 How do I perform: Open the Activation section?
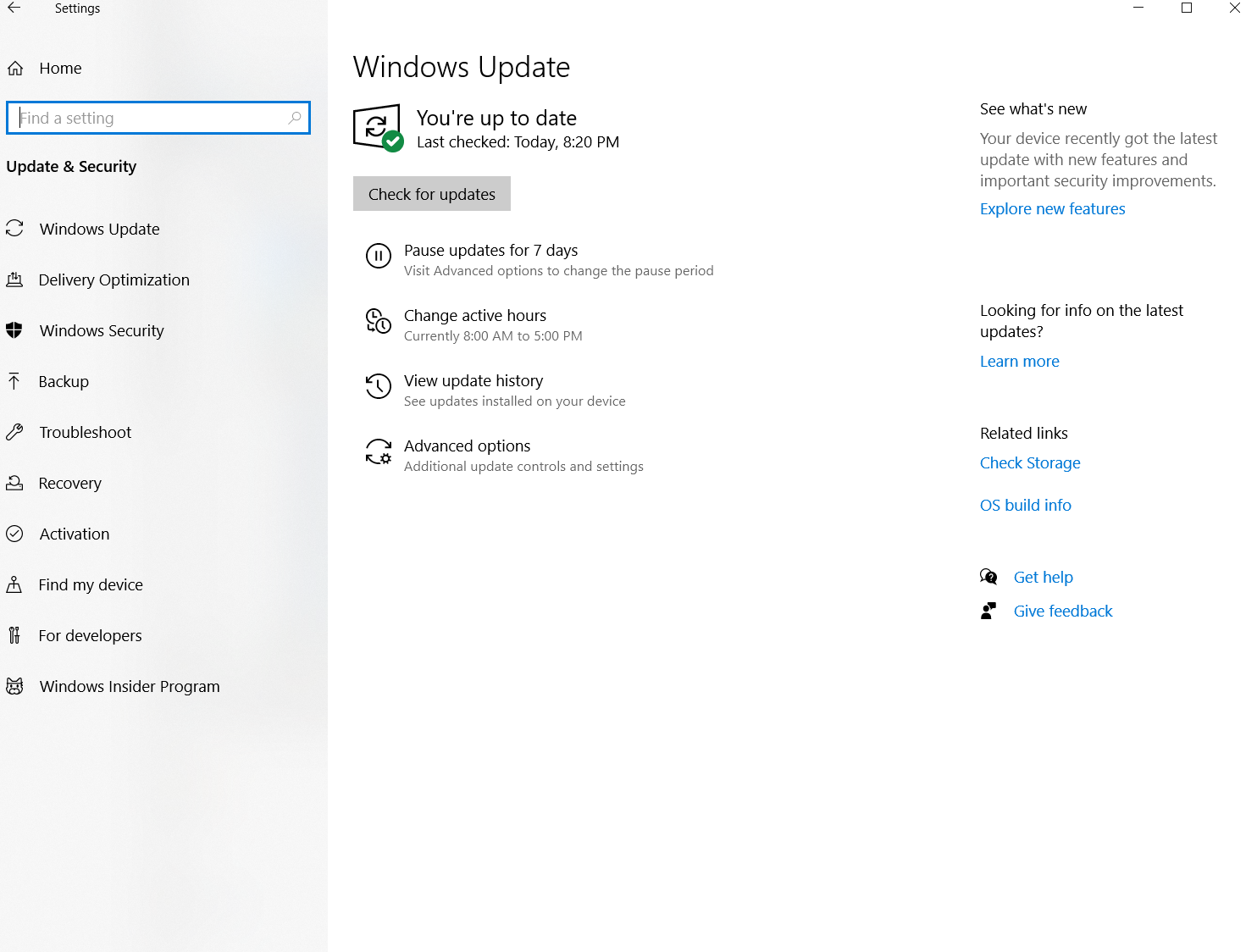(75, 534)
